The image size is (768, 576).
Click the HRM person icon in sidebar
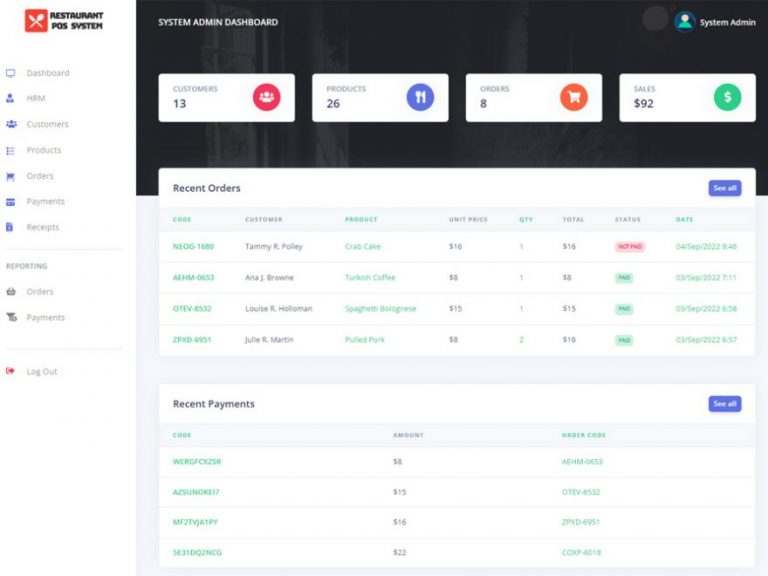(10, 98)
